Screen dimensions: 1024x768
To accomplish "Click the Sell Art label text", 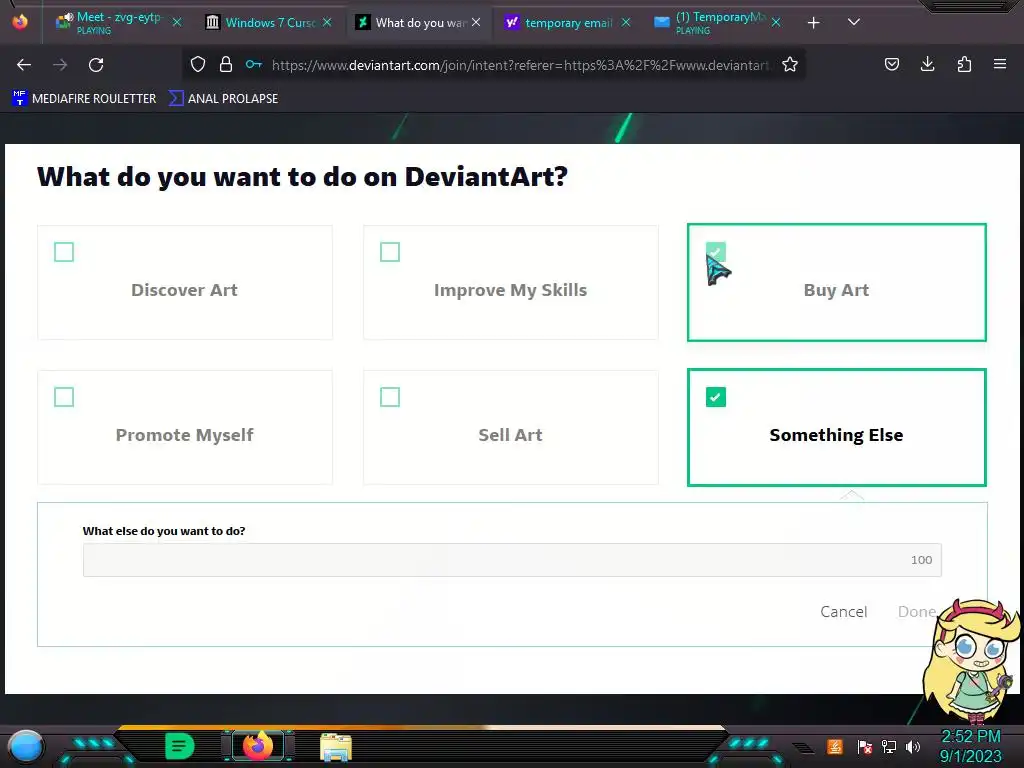I will [x=511, y=435].
